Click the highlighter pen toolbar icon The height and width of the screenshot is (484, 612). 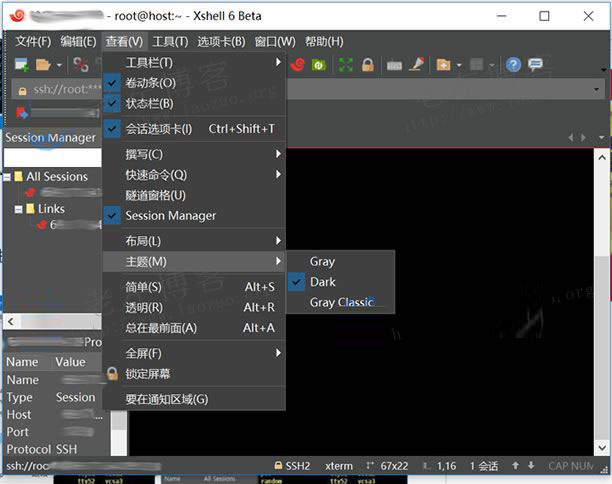(x=417, y=64)
